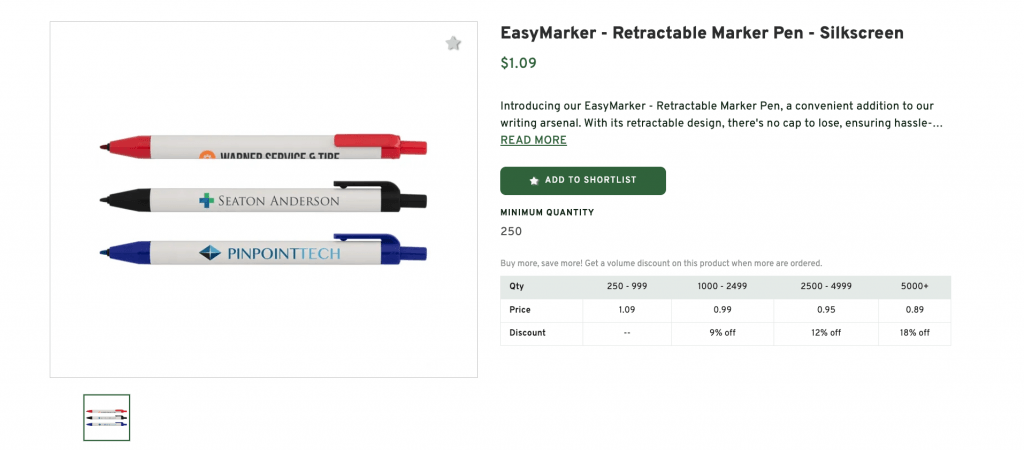Click the green cross logo on black pen
Screen dimensions: 1024x450
coord(206,201)
